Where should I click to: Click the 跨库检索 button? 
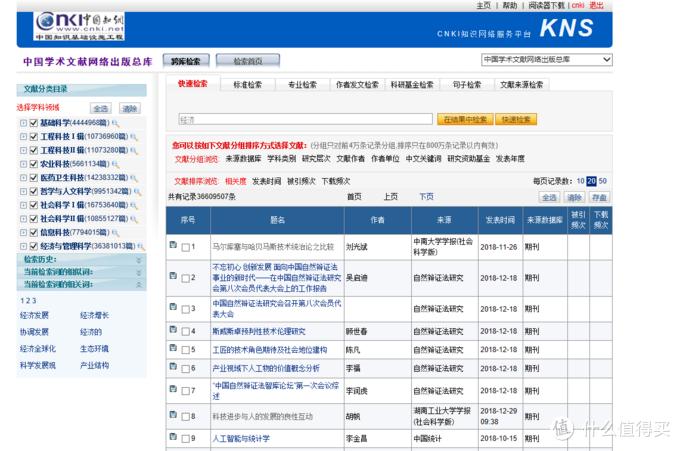click(186, 61)
